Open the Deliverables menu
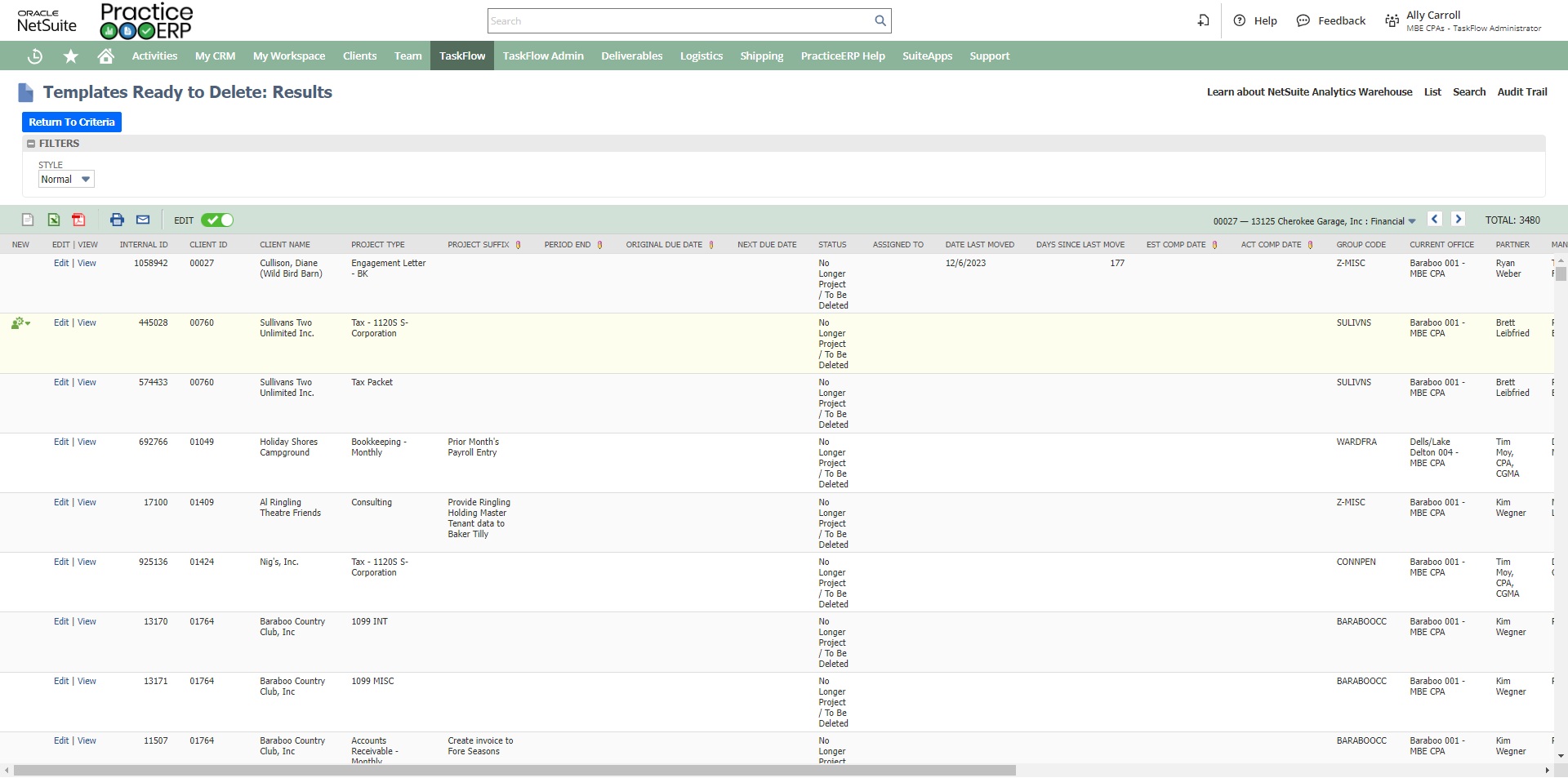The width and height of the screenshot is (1568, 778). click(631, 56)
